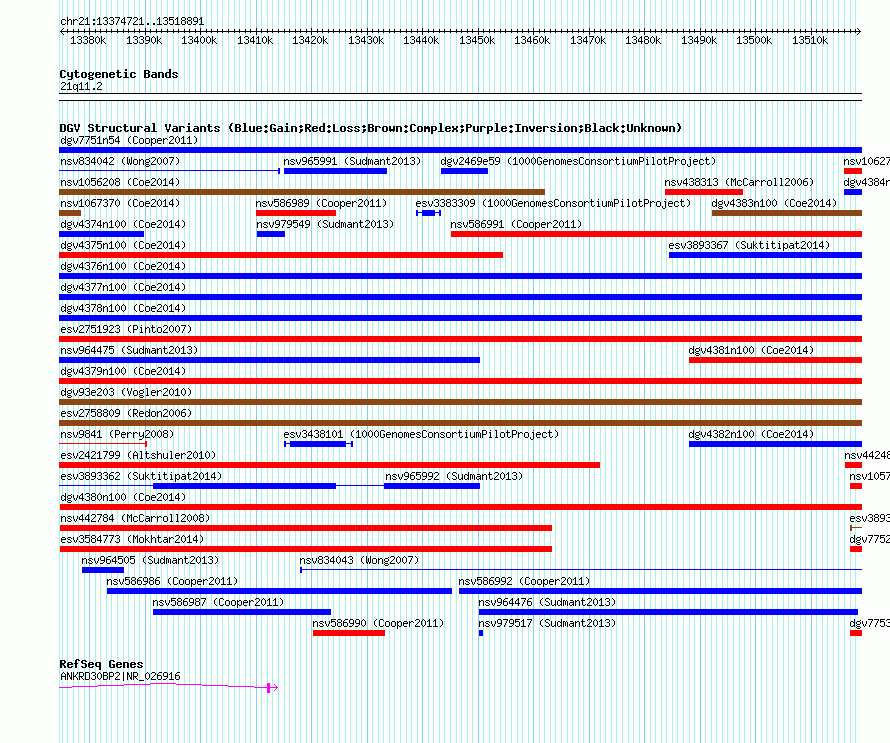Click dgv4378n100 (Coe2014) label
Viewport: 890px width, 743px height.
point(123,308)
